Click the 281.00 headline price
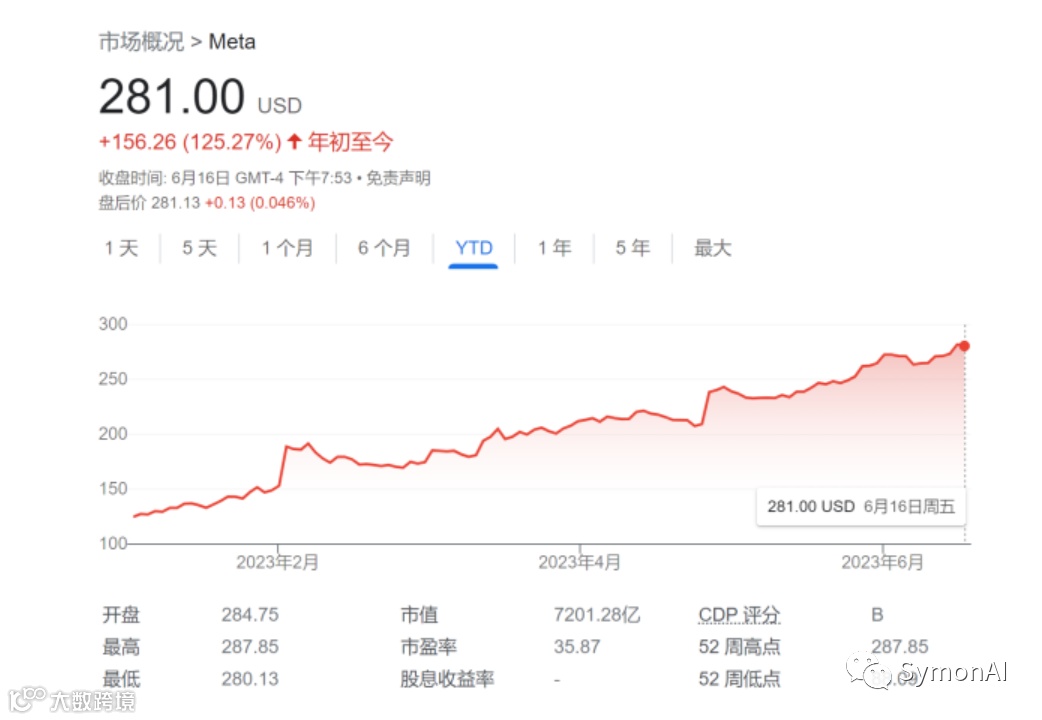 click(x=172, y=96)
